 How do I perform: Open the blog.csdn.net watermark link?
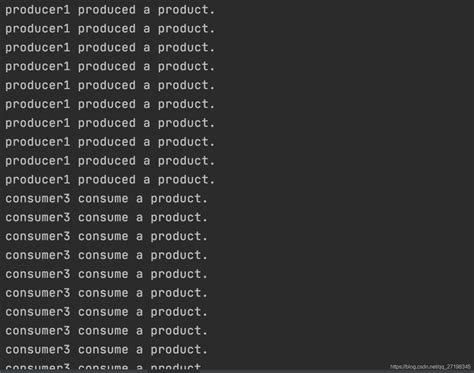pyautogui.click(x=430, y=367)
